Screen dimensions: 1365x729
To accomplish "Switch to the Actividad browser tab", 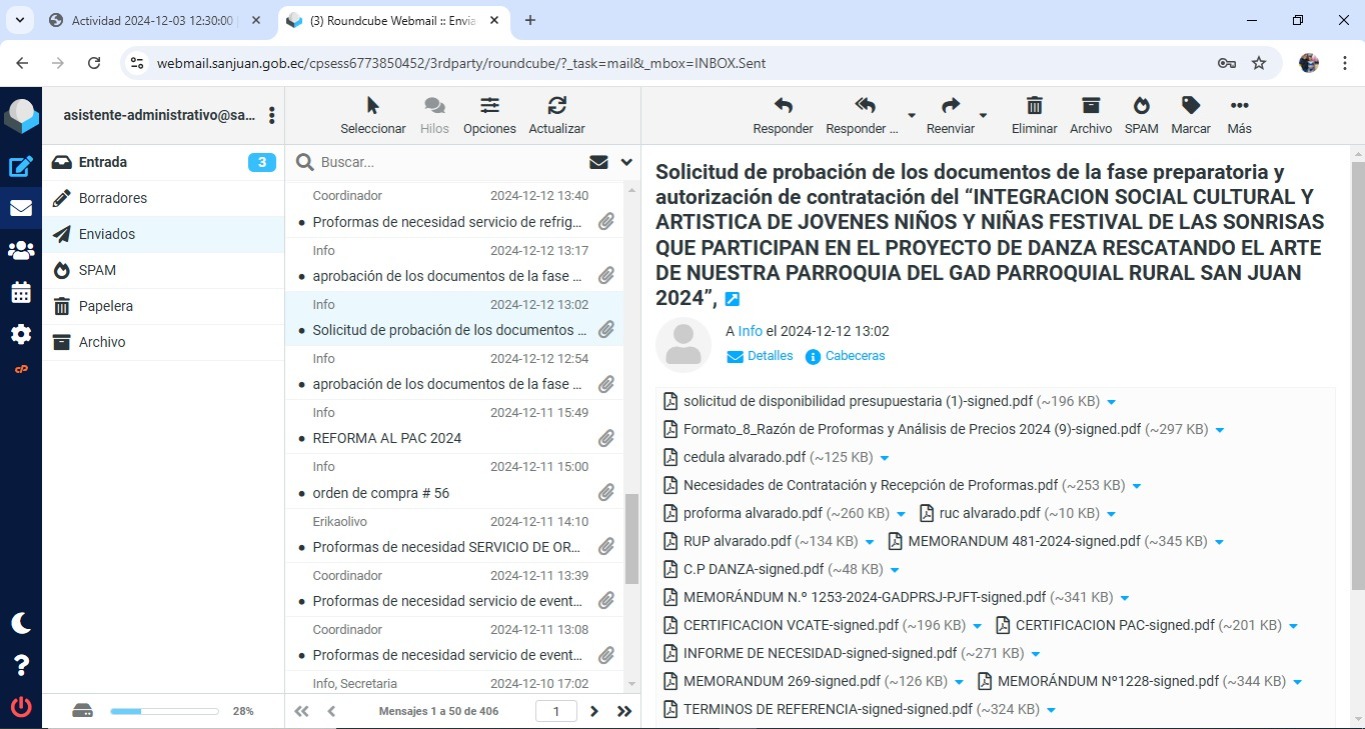I will coord(152,20).
